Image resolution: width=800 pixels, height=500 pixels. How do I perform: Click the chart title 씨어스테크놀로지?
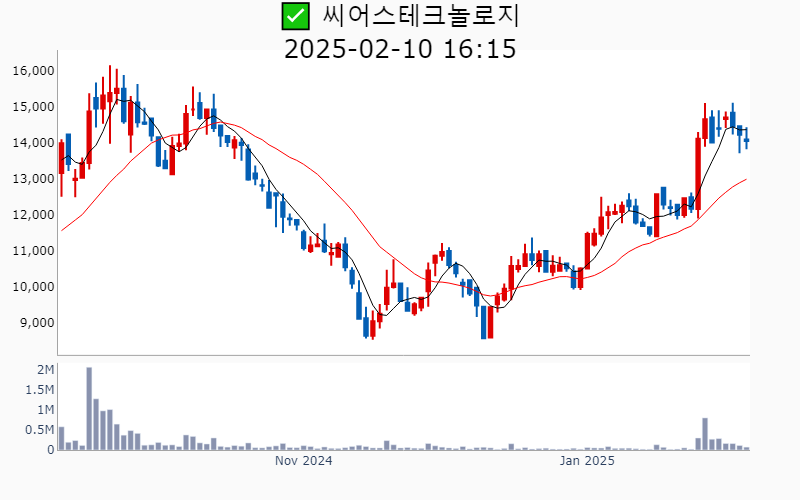point(421,16)
